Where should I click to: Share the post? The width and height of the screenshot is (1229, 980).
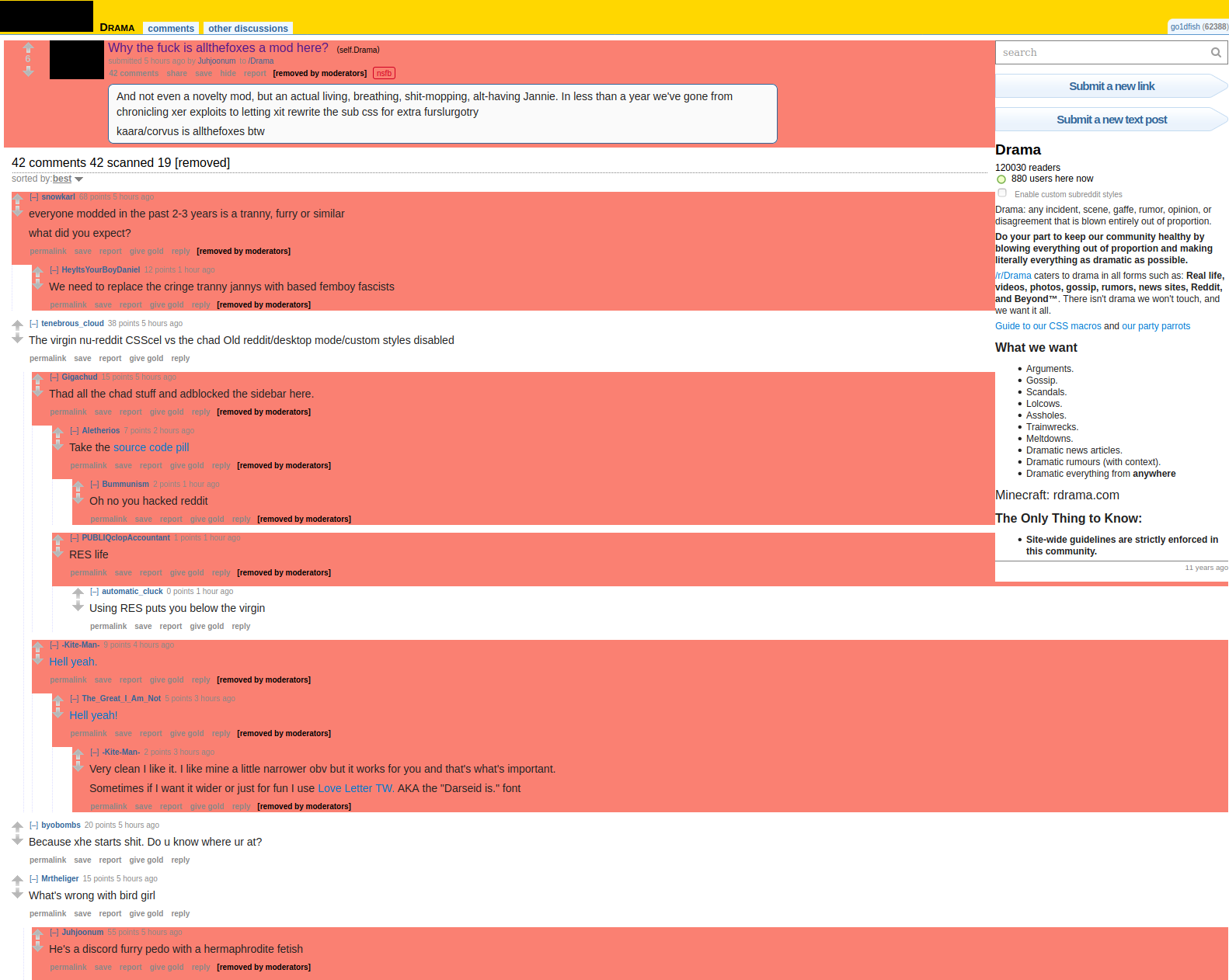pos(176,74)
